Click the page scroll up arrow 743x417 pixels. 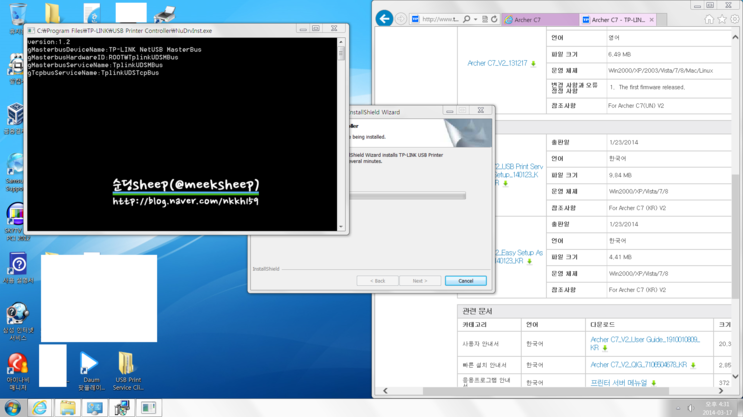click(735, 37)
